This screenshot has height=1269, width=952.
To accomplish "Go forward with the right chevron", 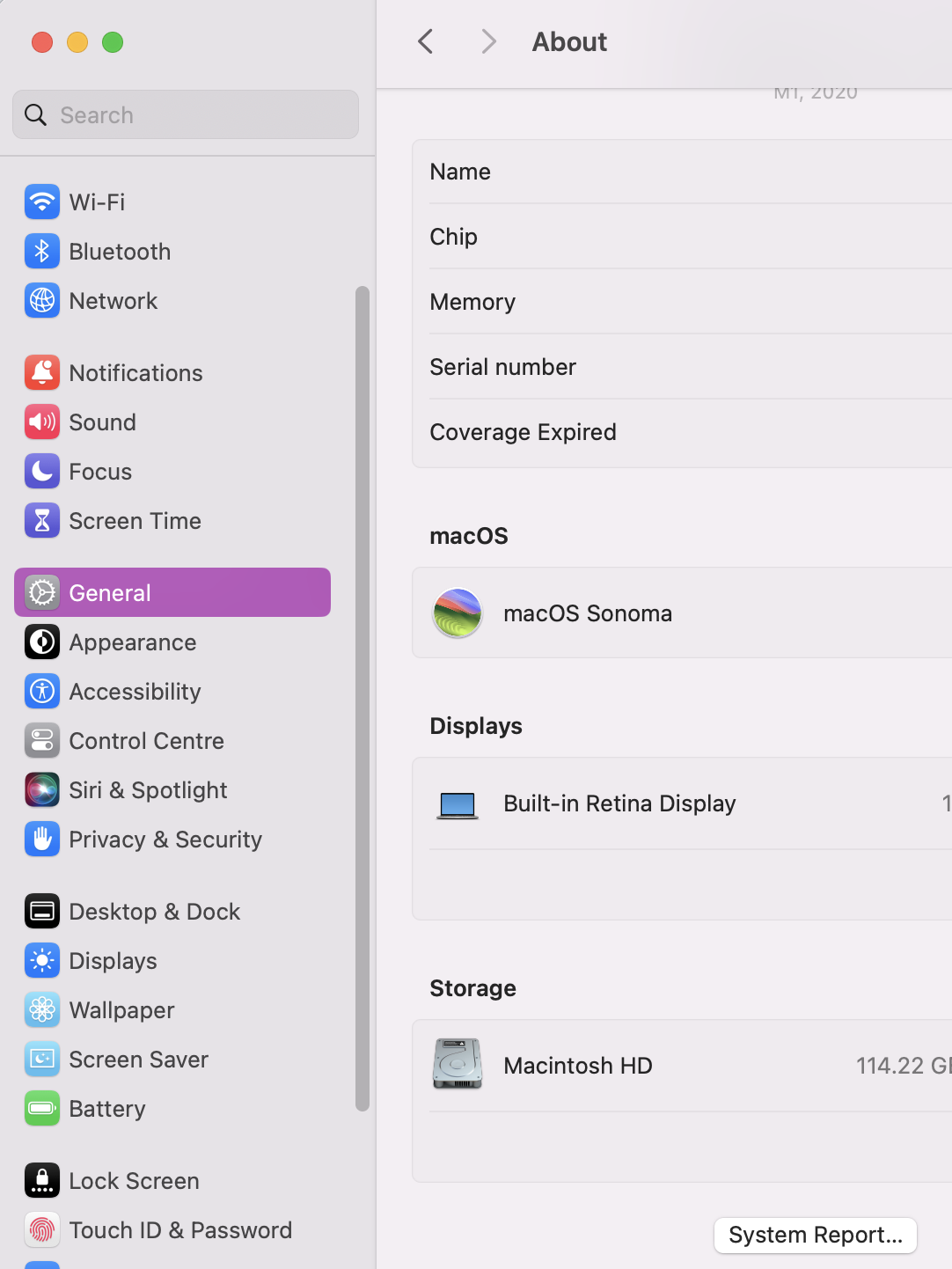I will [489, 41].
